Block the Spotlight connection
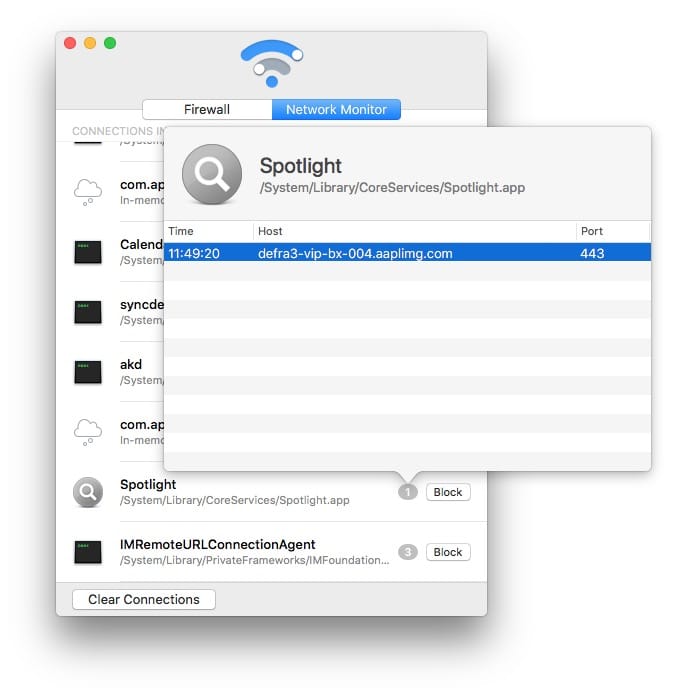Image resolution: width=681 pixels, height=696 pixels. pos(448,492)
